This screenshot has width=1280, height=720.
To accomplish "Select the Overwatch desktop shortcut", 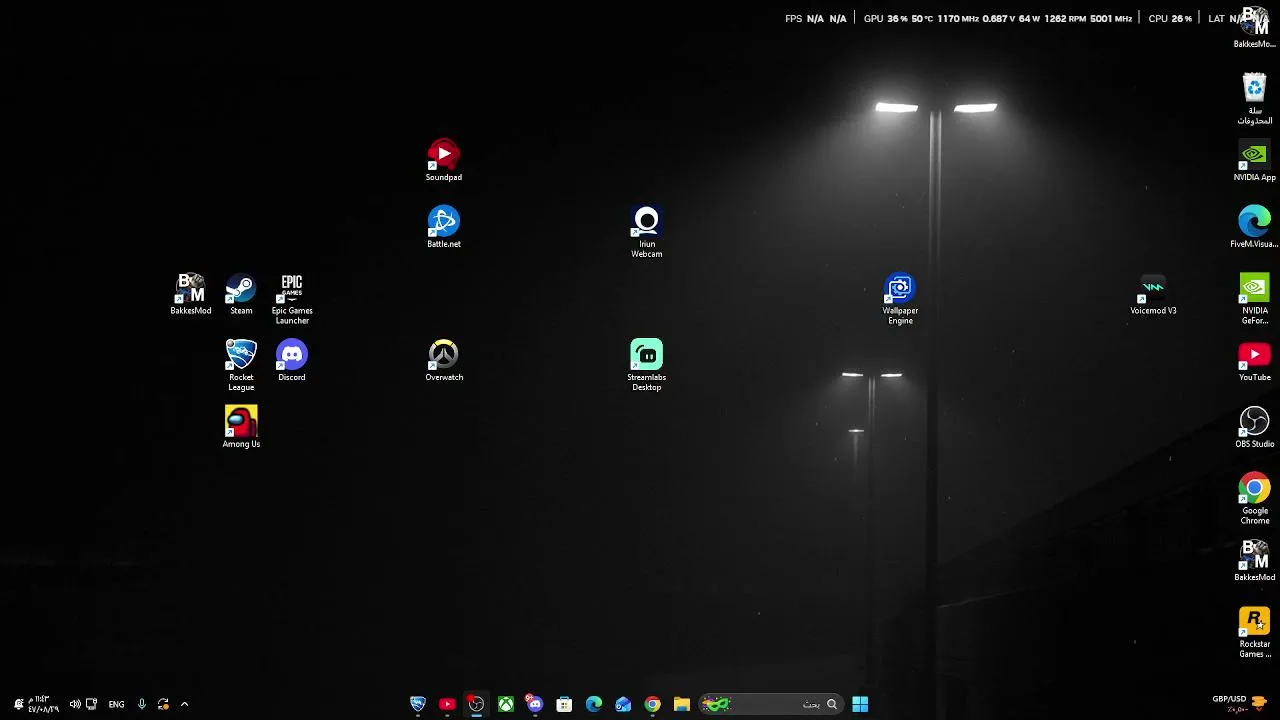I will [x=444, y=360].
